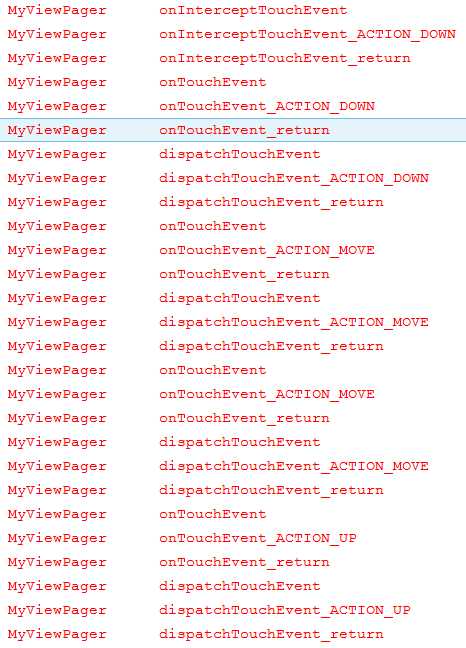The width and height of the screenshot is (466, 648).
Task: Click the highlighted onTouchEvent_return message
Action: (x=244, y=130)
